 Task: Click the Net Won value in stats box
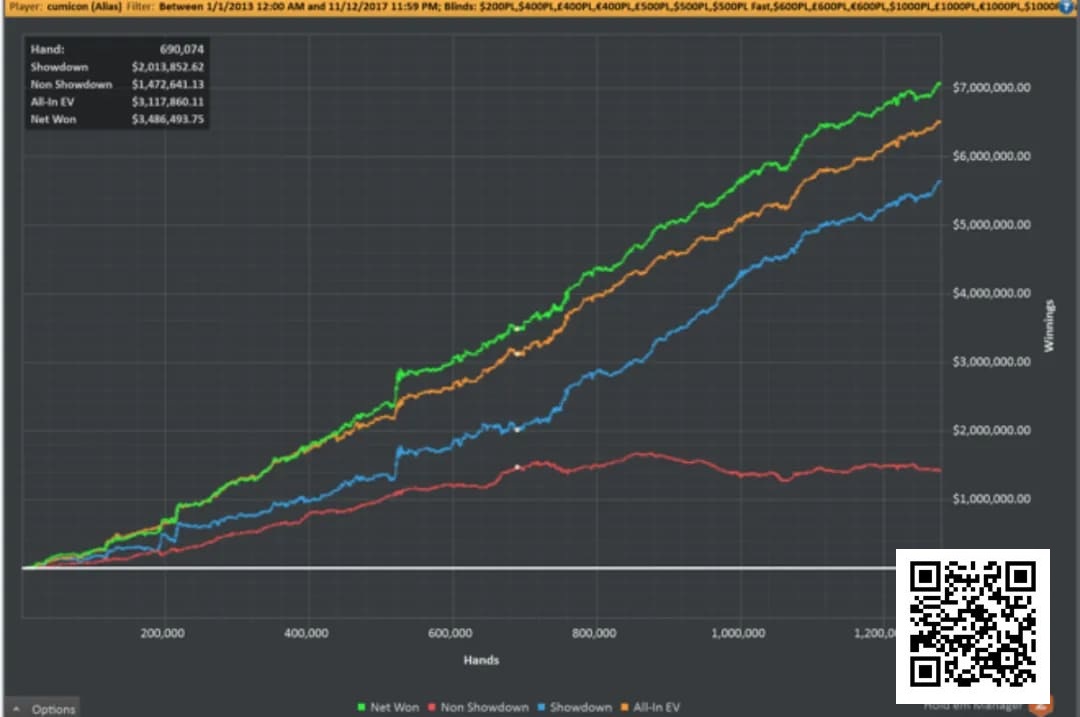(x=168, y=119)
